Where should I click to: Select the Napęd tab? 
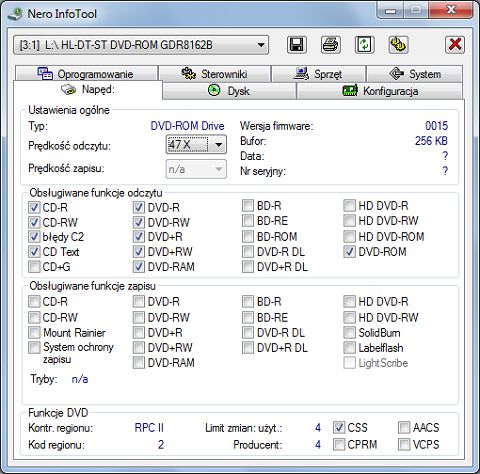click(x=88, y=90)
